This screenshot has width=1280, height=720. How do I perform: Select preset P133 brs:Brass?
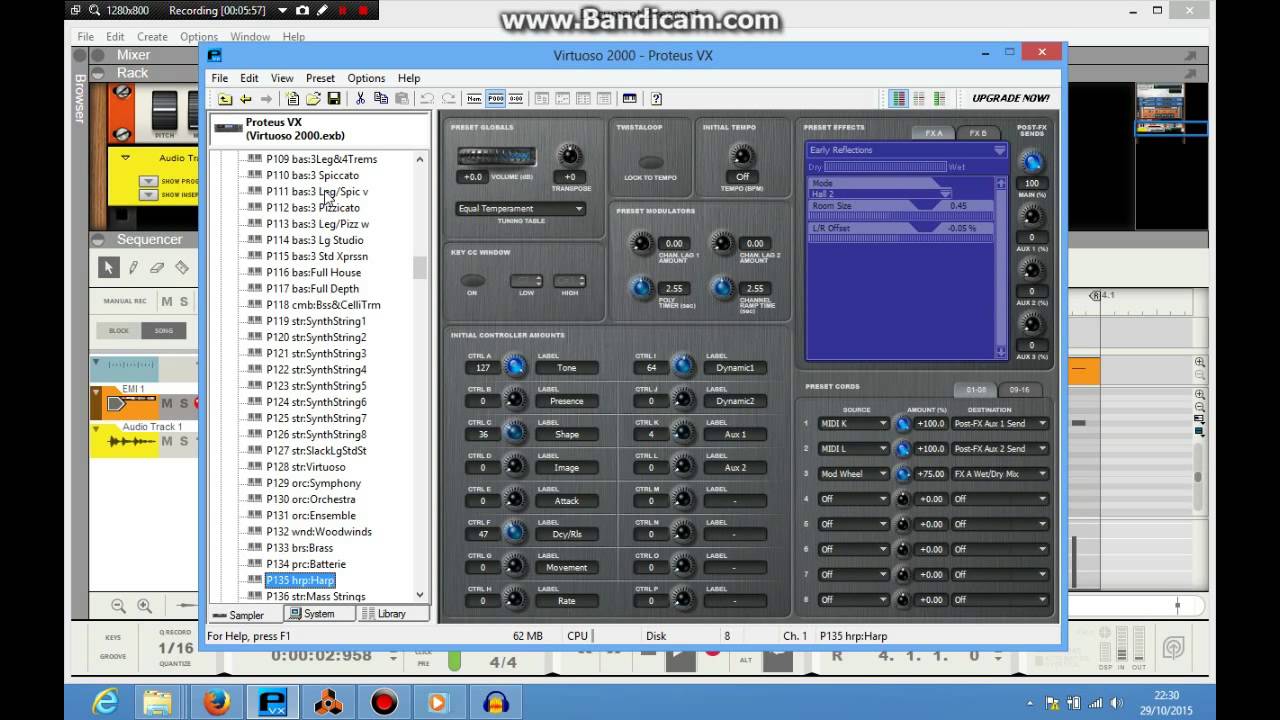299,548
